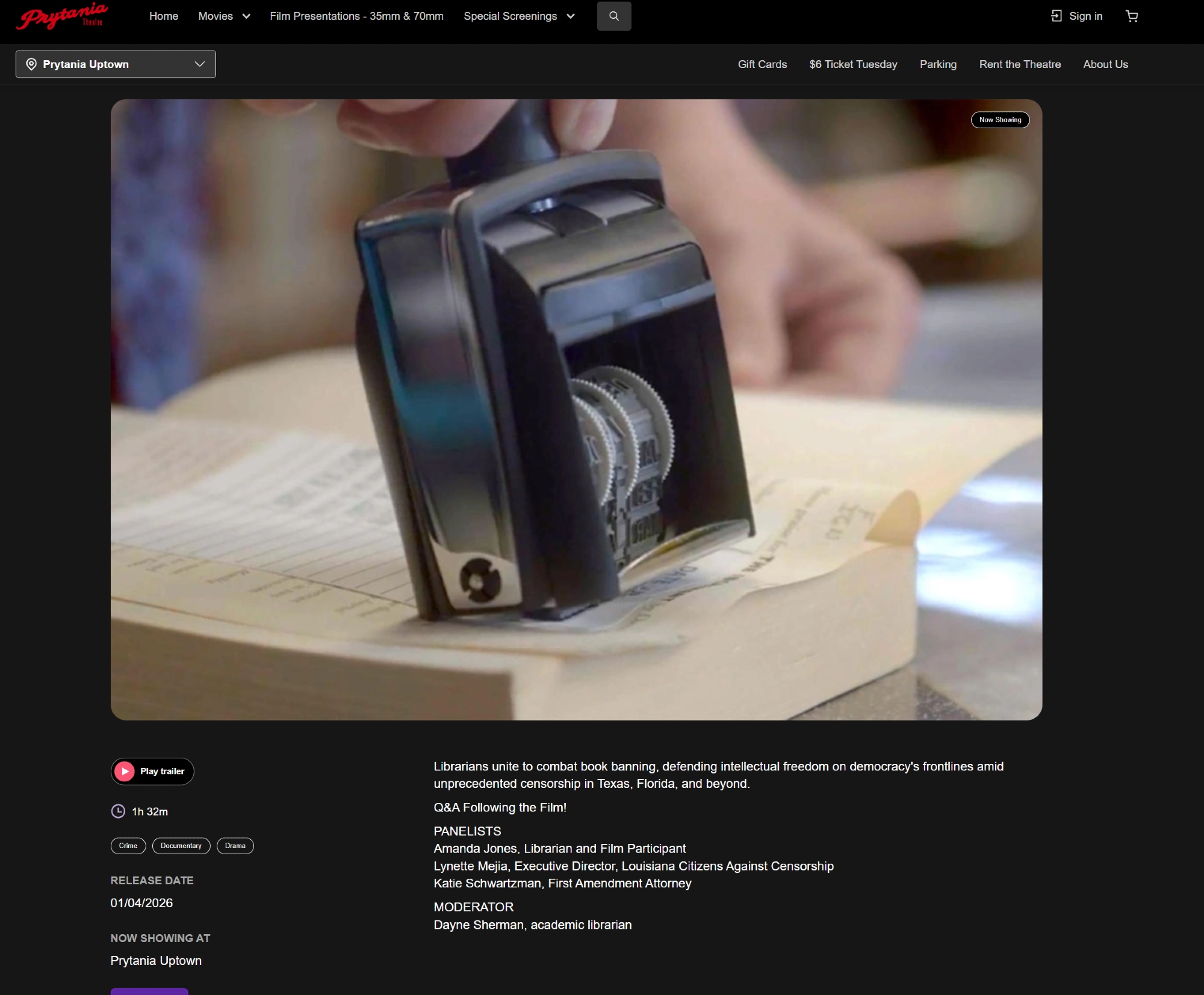
Task: Go to the Home page
Action: (164, 16)
